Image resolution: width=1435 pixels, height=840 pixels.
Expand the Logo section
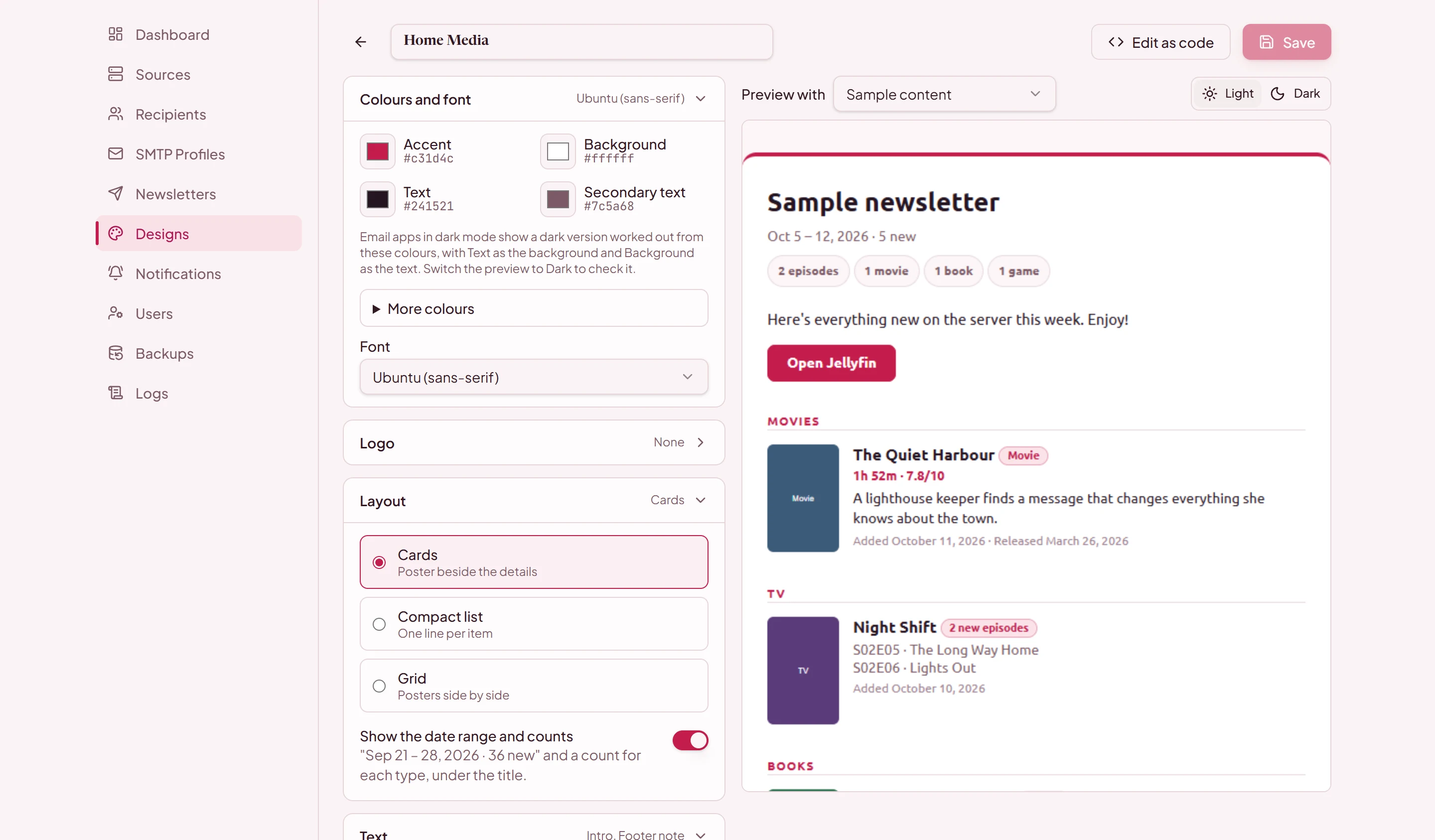pos(534,442)
